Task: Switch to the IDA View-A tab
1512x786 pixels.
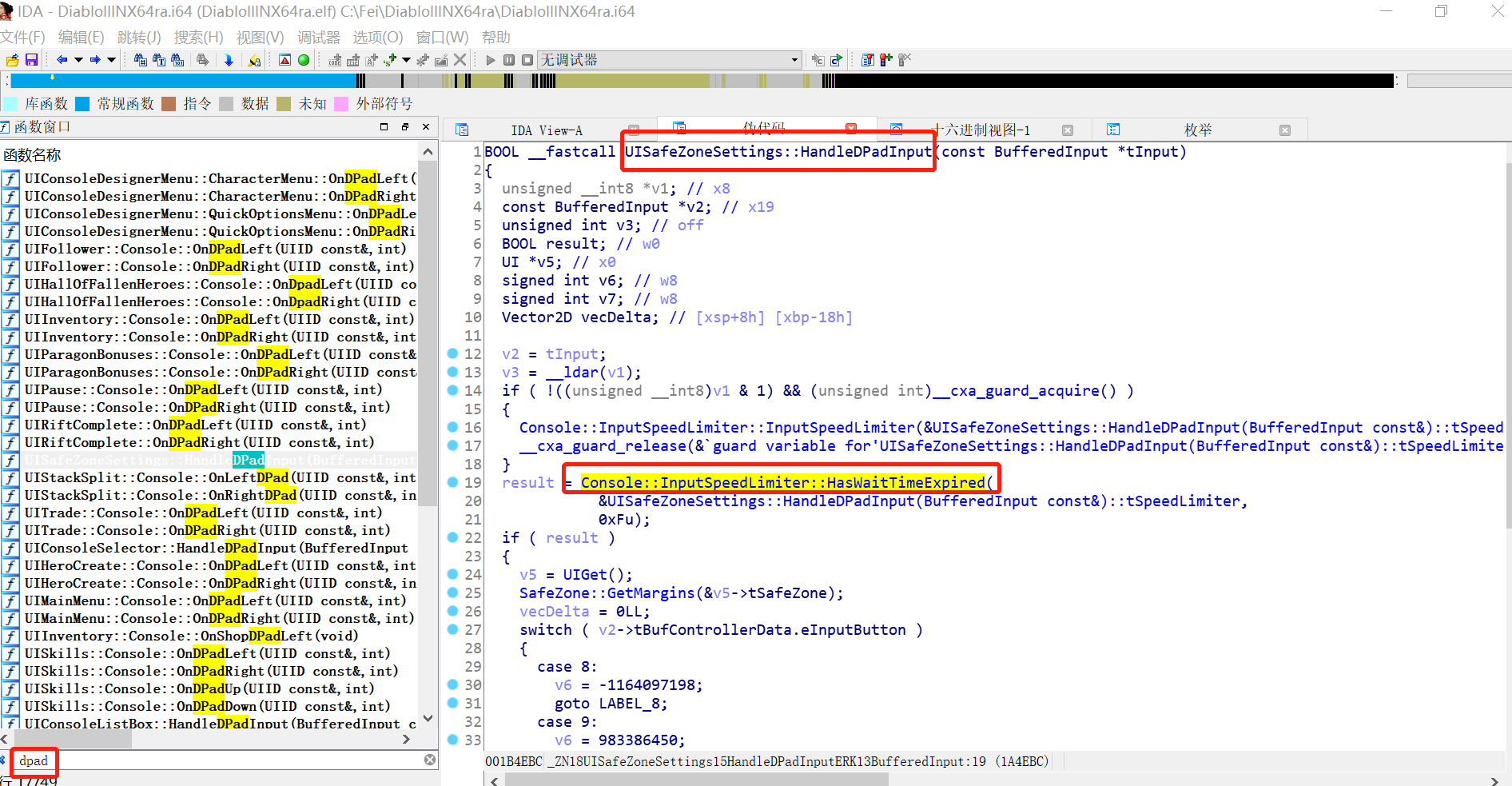Action: (x=547, y=130)
